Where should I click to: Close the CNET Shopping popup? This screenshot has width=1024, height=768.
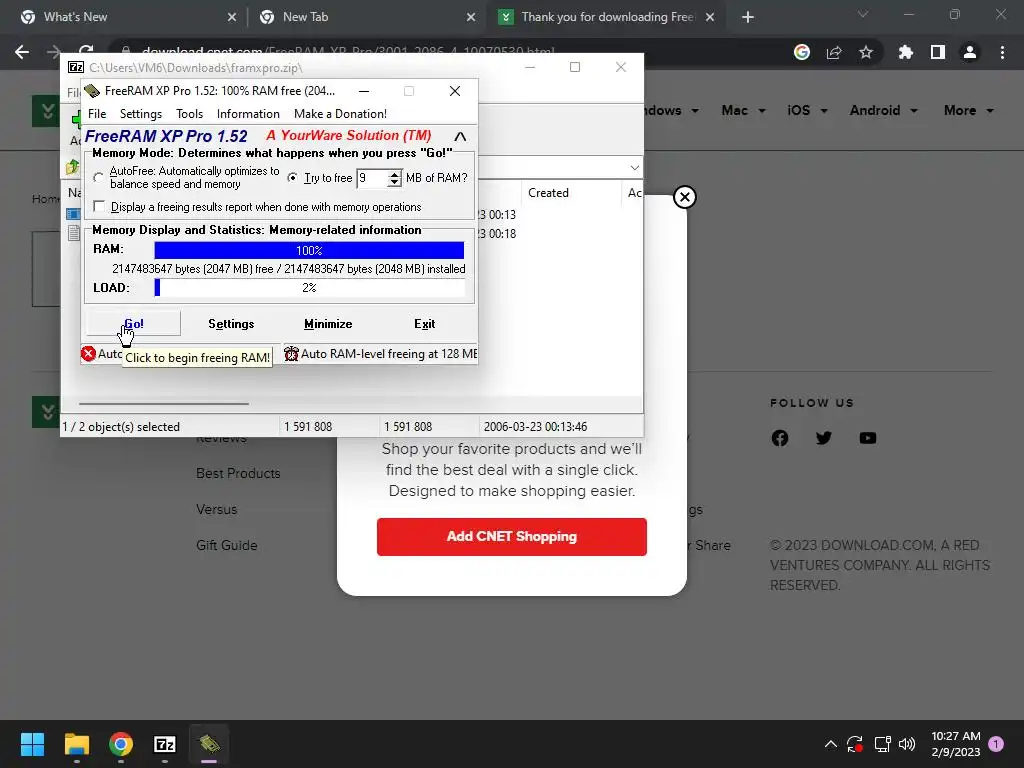(684, 197)
